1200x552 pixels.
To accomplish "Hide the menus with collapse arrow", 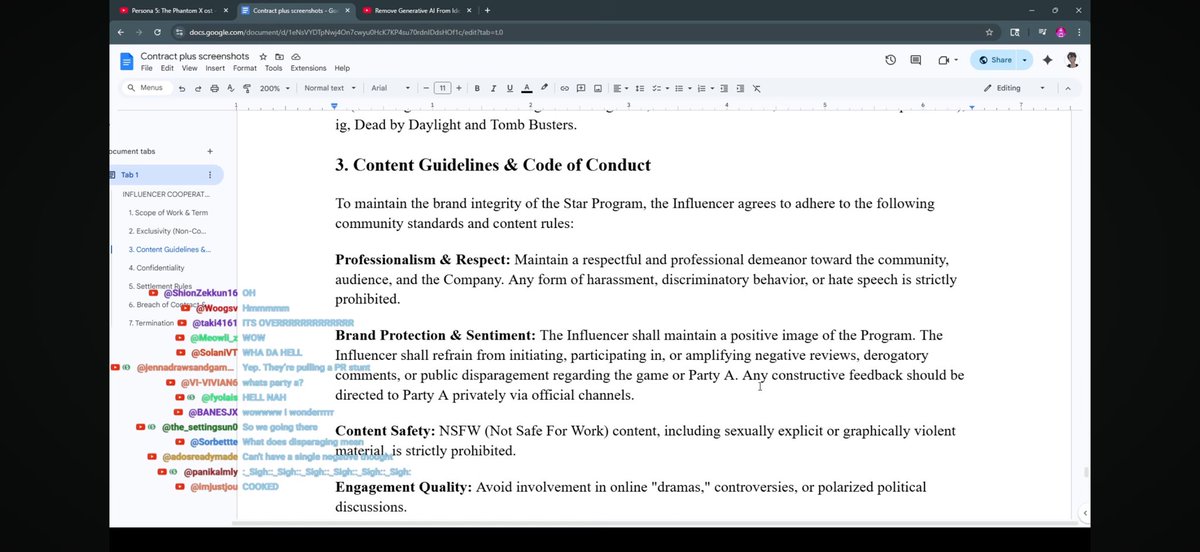I will coord(1067,88).
